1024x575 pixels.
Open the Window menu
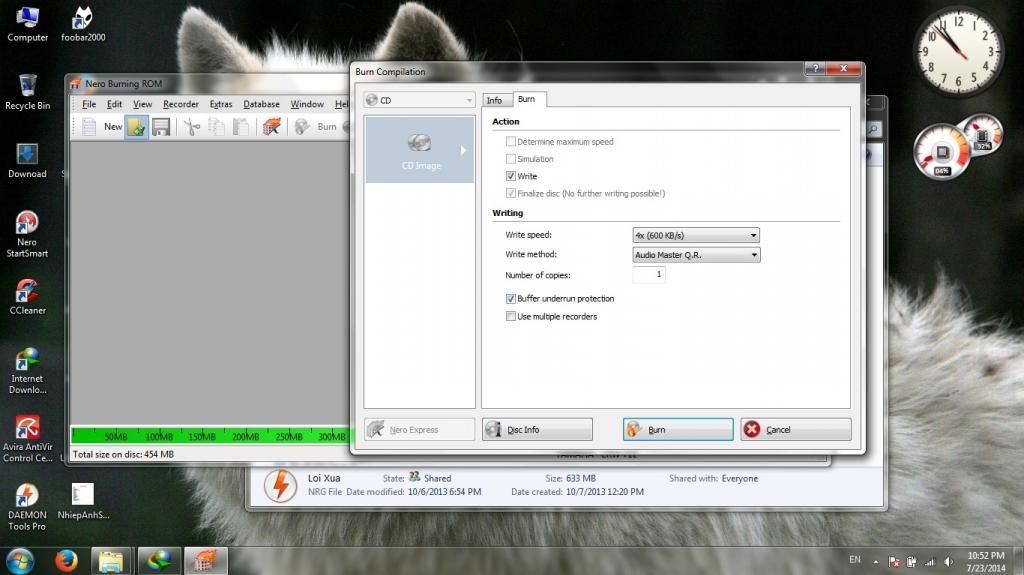307,105
